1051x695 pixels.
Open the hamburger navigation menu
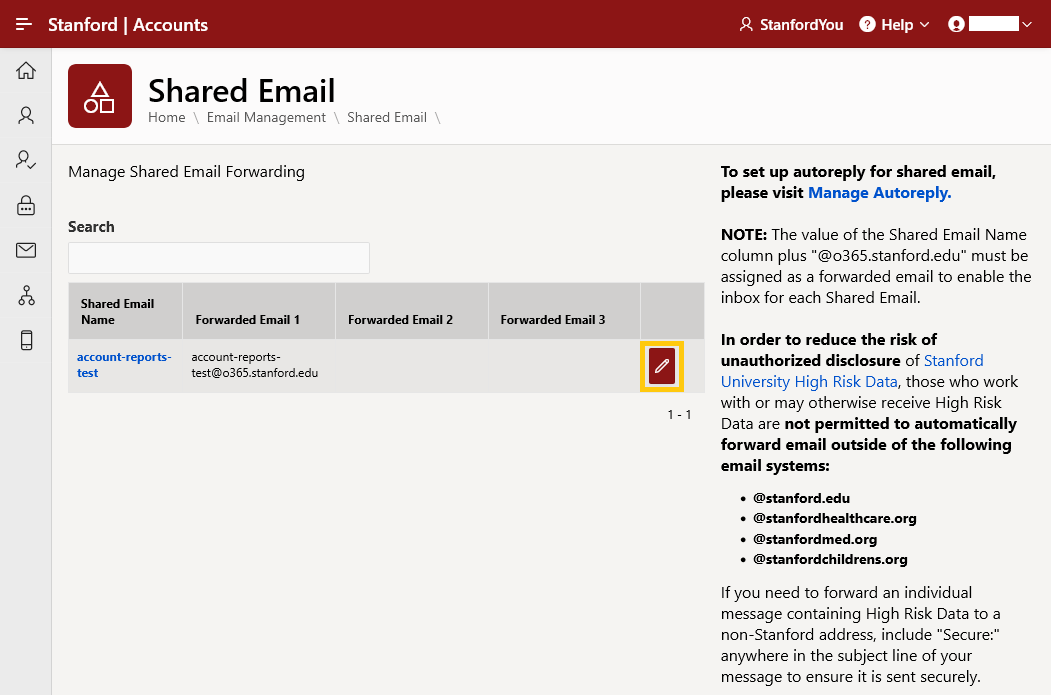(x=23, y=24)
